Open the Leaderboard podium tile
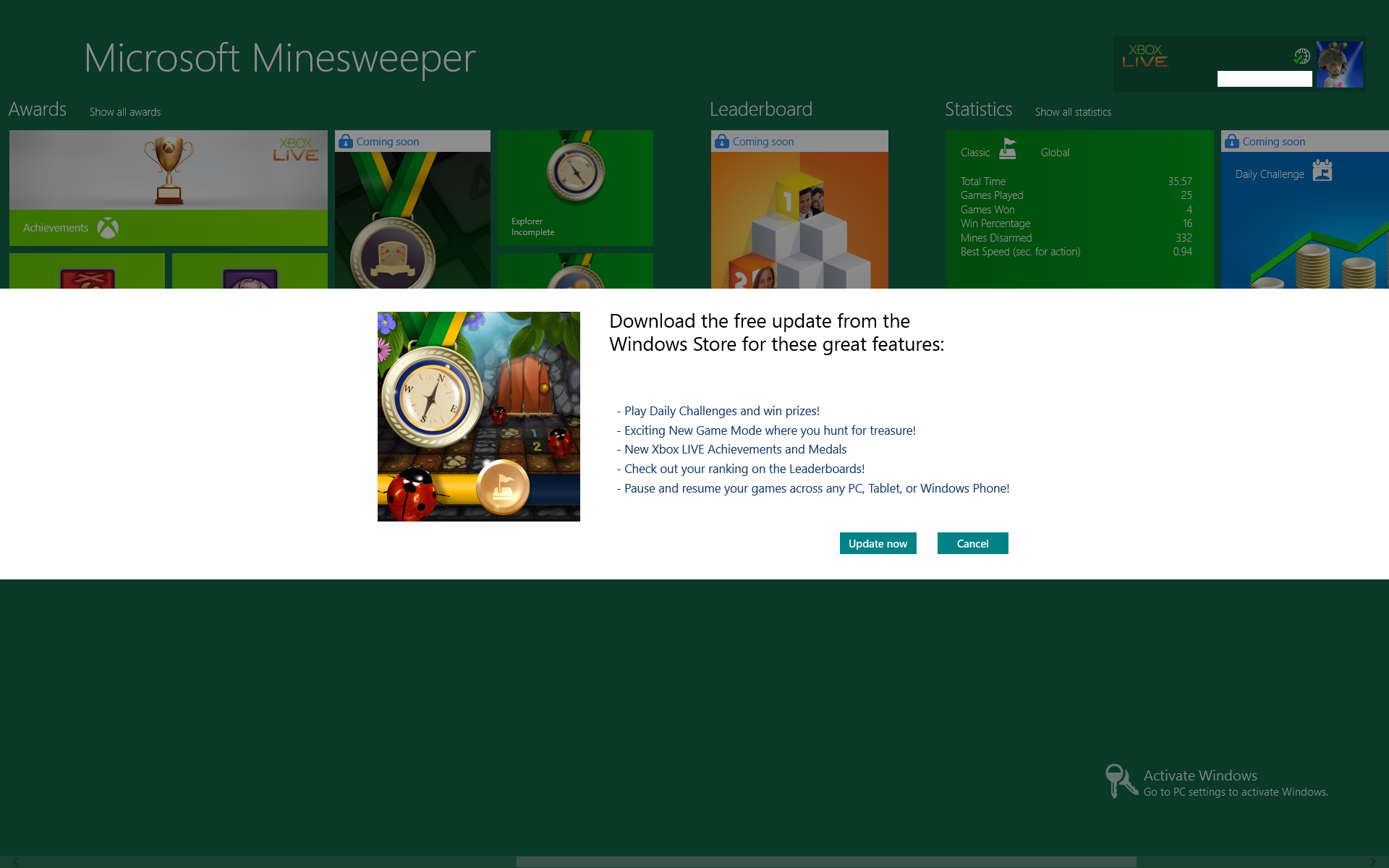Image resolution: width=1389 pixels, height=868 pixels. (799, 210)
